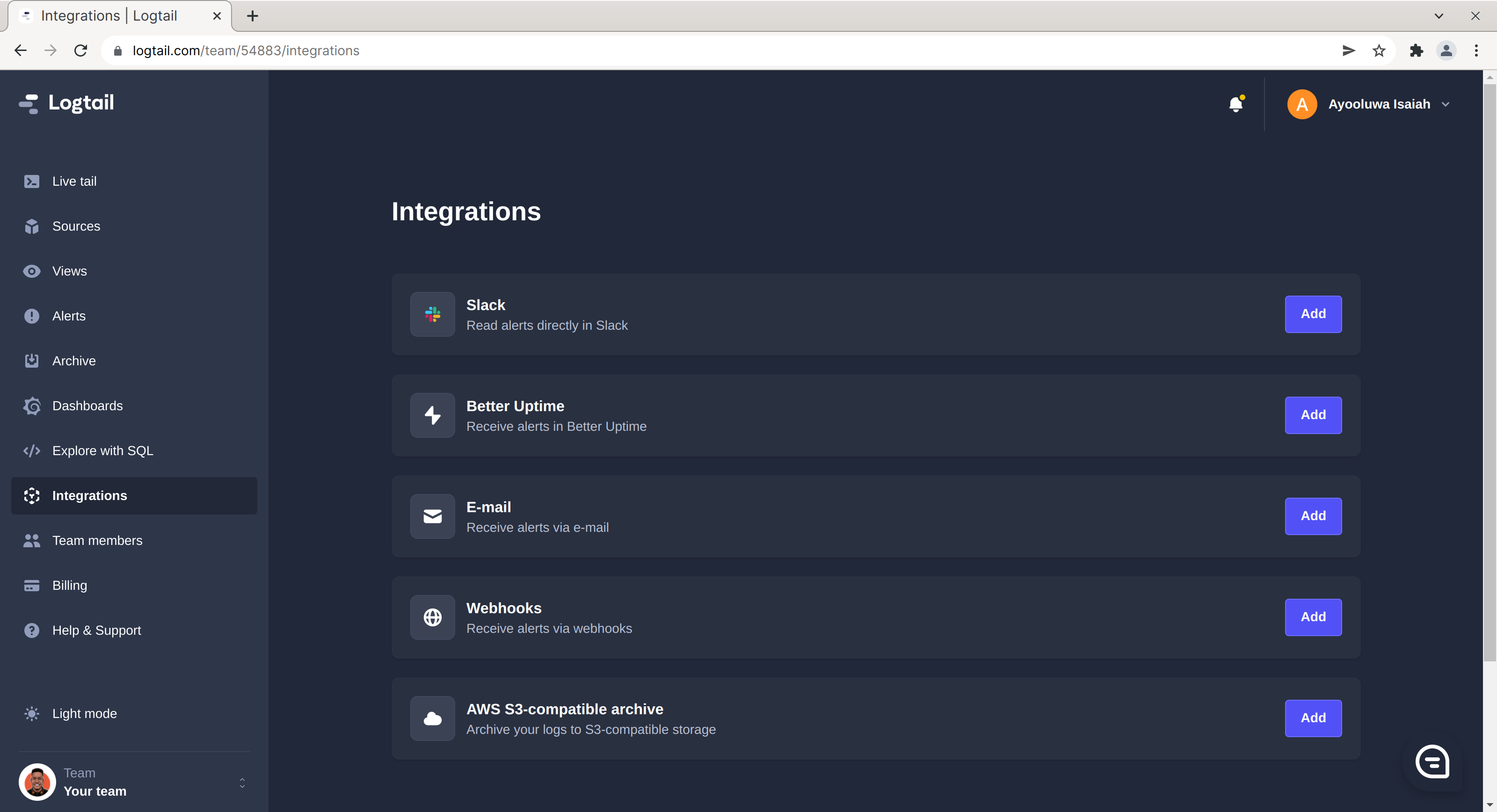Click the notification bell

click(1235, 104)
